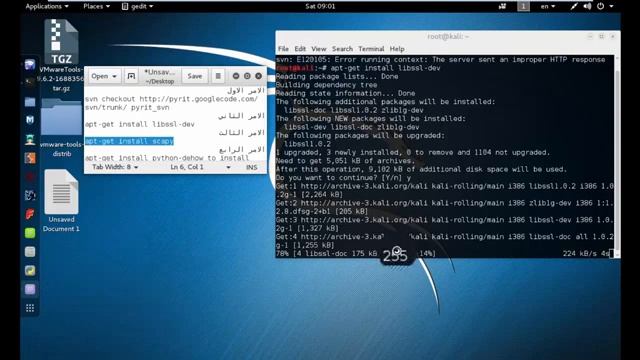Launch the orange Burp Suite dock icon
Viewport: 640px width, 360px height.
tap(30, 158)
